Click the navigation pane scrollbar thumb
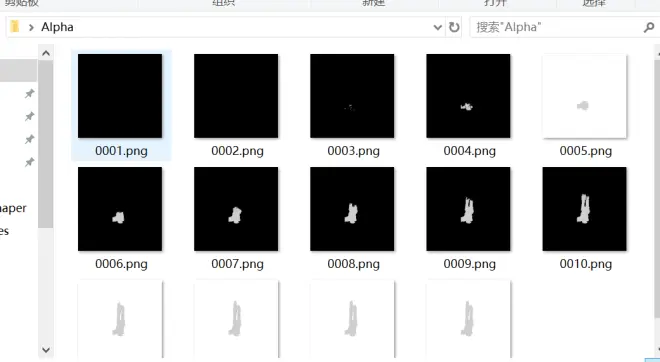The image size is (660, 362). [45, 144]
